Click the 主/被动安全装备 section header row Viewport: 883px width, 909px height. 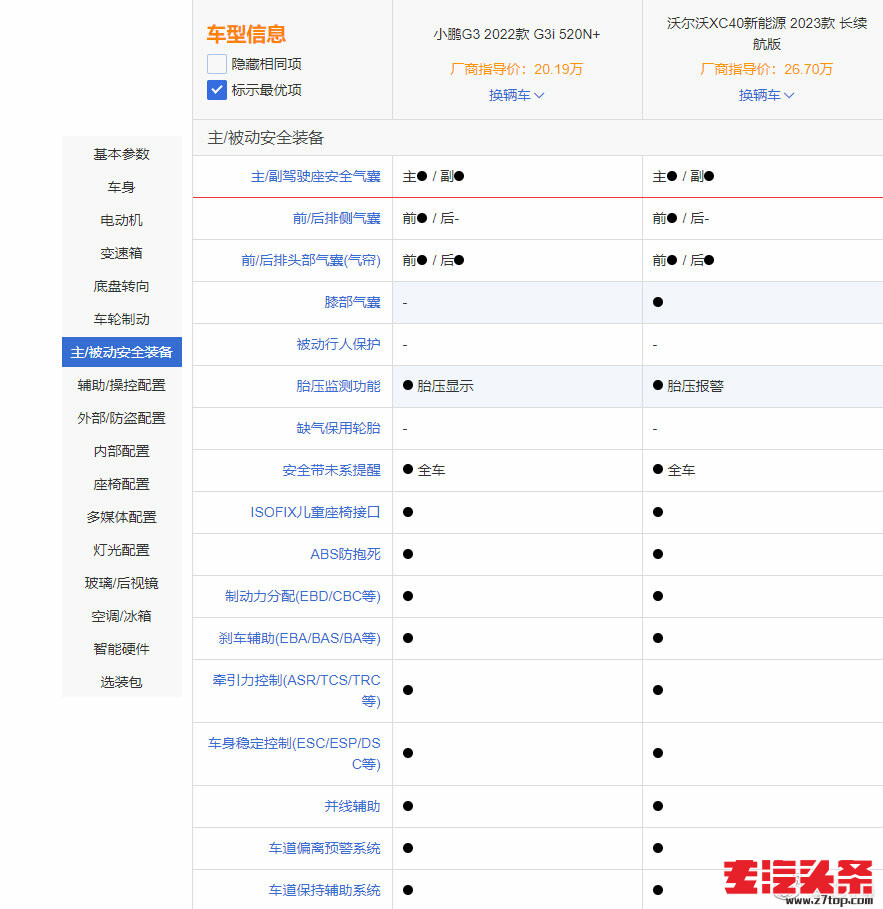pos(537,138)
